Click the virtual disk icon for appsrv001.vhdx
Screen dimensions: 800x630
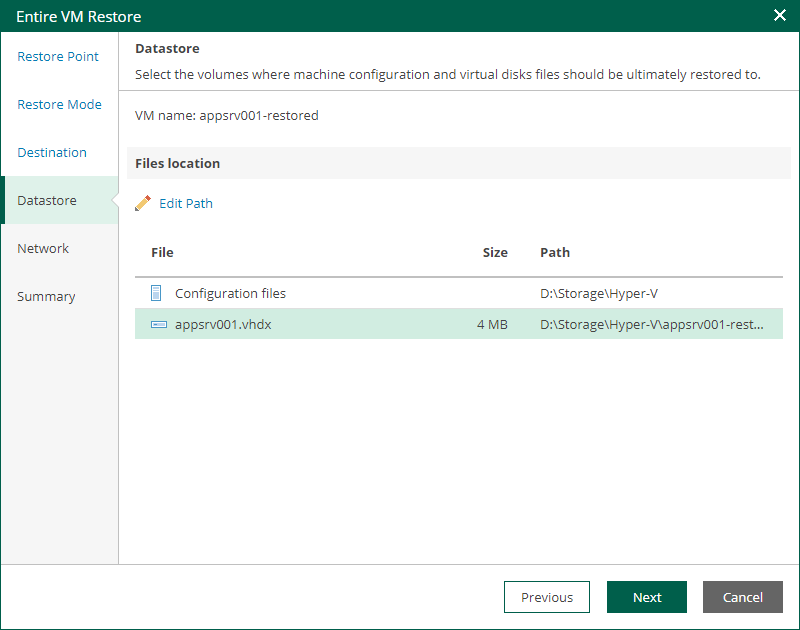click(x=158, y=324)
